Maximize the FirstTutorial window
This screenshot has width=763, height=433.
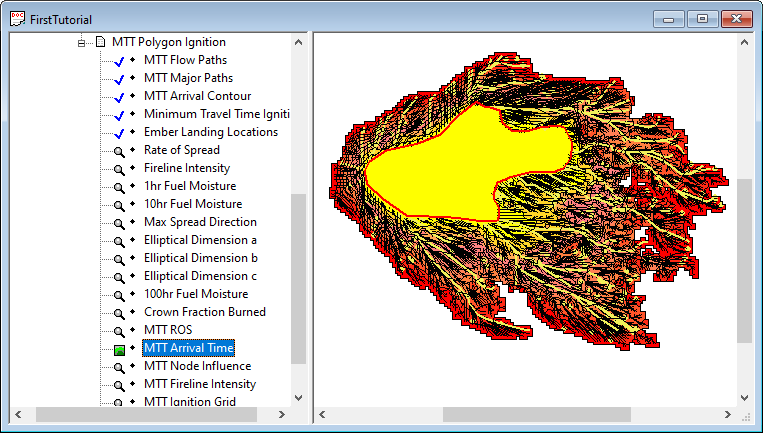pos(702,19)
